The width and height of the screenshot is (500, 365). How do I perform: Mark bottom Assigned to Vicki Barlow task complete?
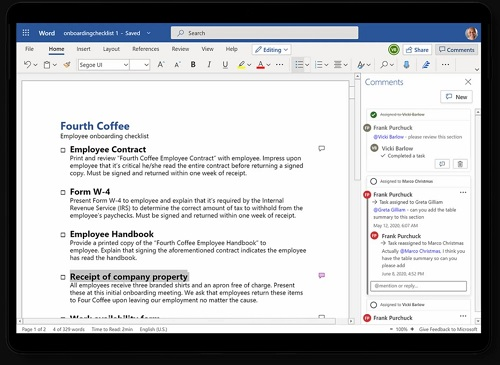(373, 305)
